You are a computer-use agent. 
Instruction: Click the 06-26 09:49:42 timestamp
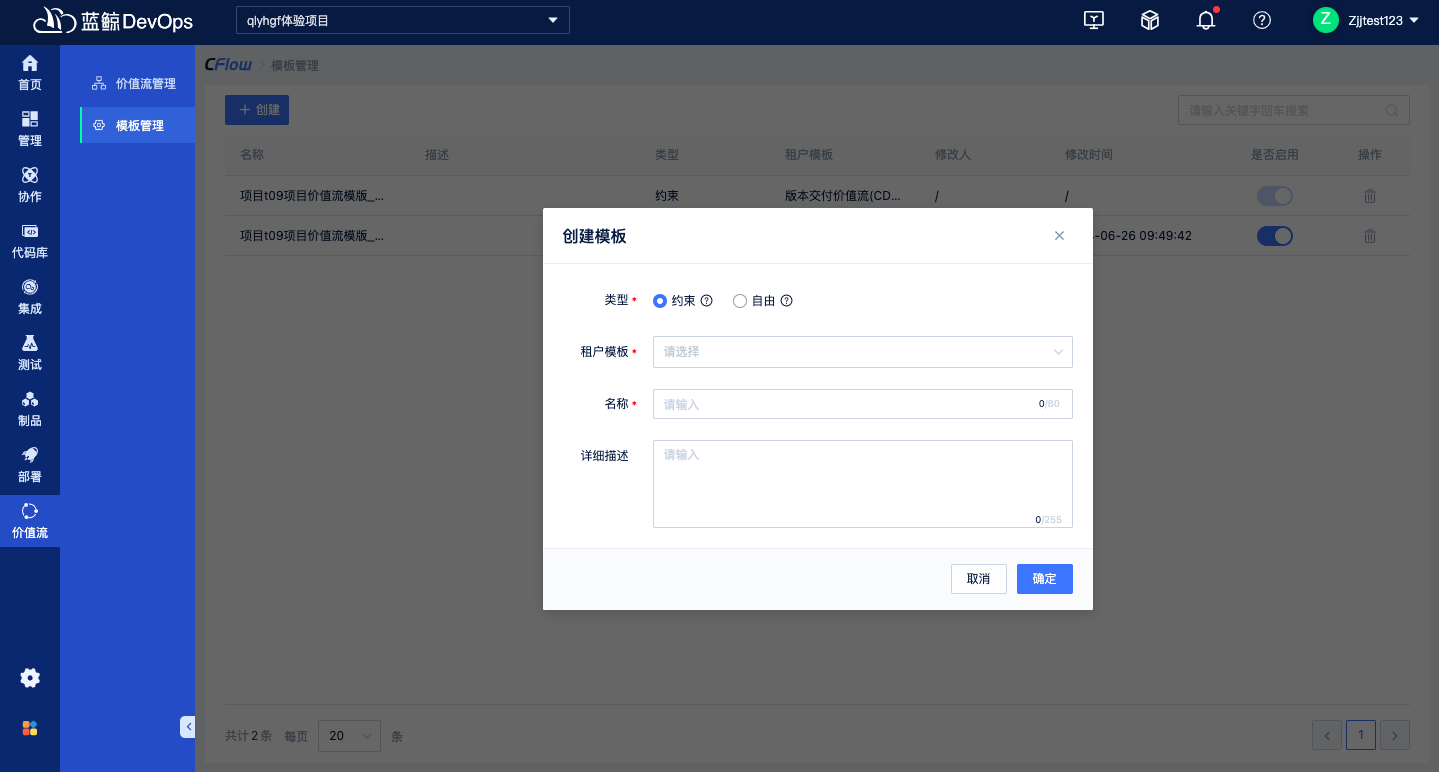[1142, 236]
